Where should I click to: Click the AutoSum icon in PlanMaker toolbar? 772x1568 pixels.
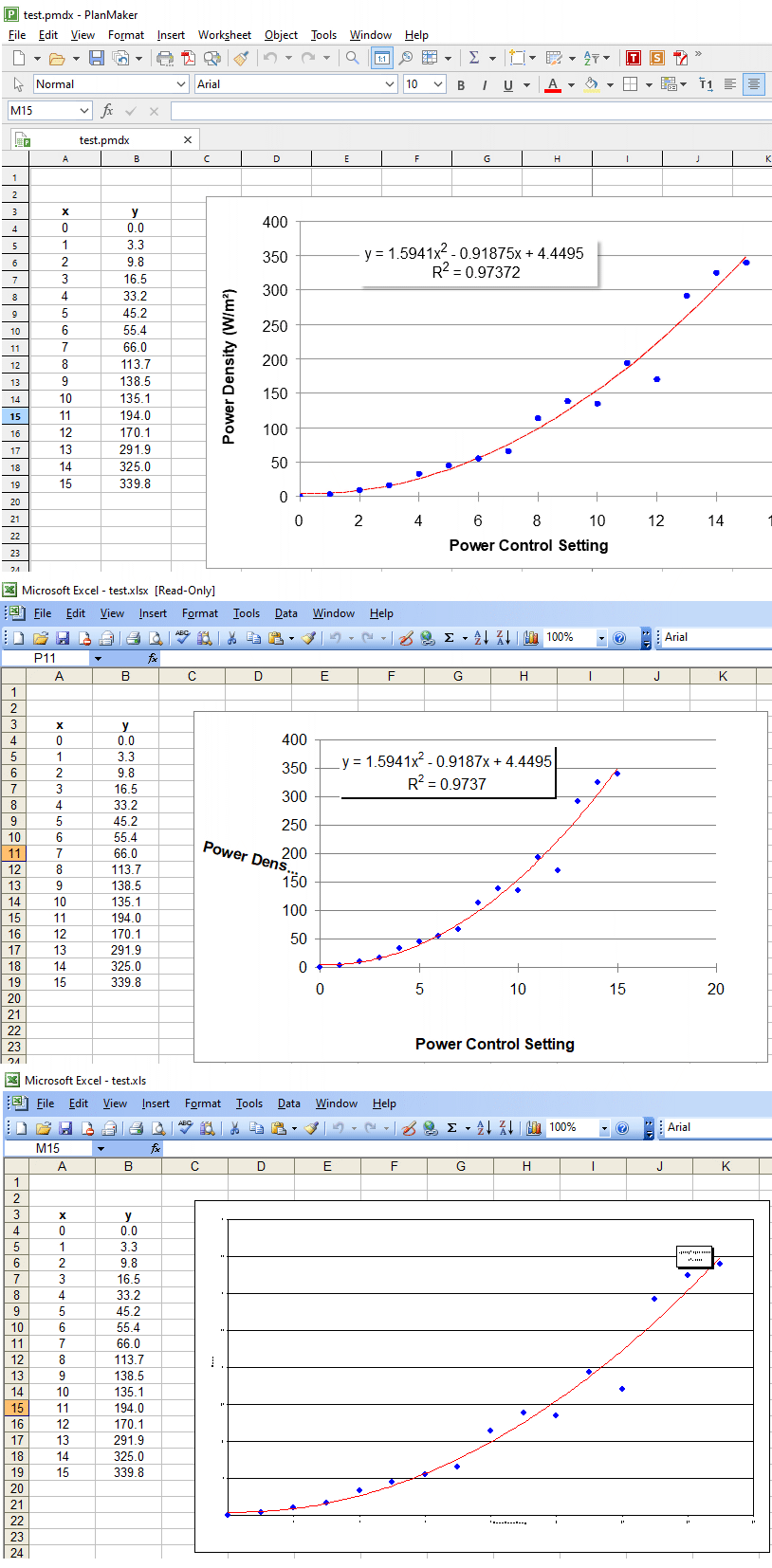474,59
